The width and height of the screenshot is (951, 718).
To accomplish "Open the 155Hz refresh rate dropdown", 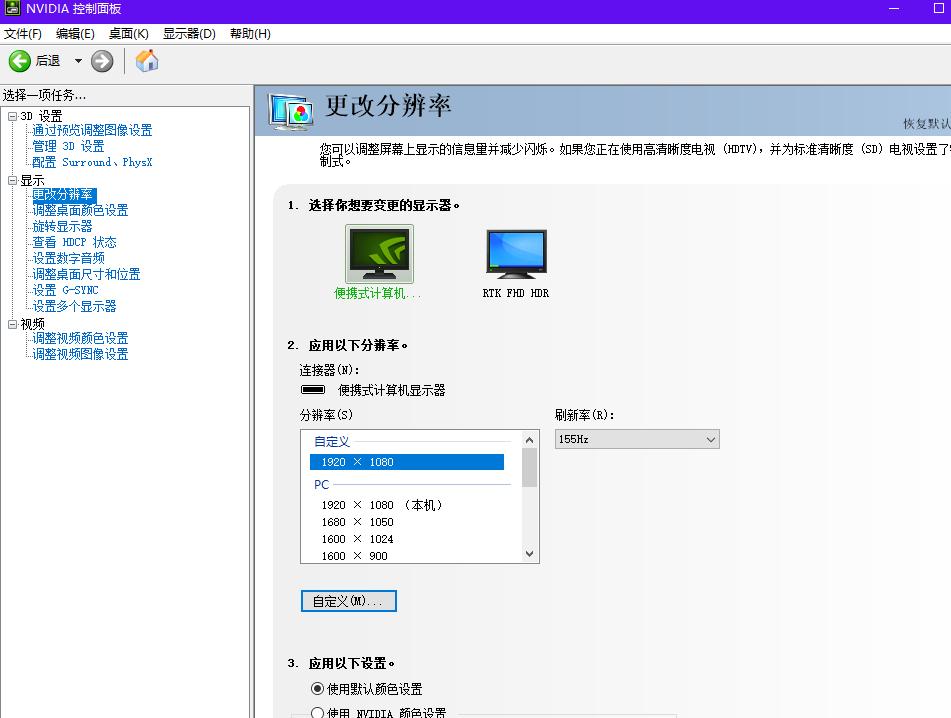I will pyautogui.click(x=637, y=439).
